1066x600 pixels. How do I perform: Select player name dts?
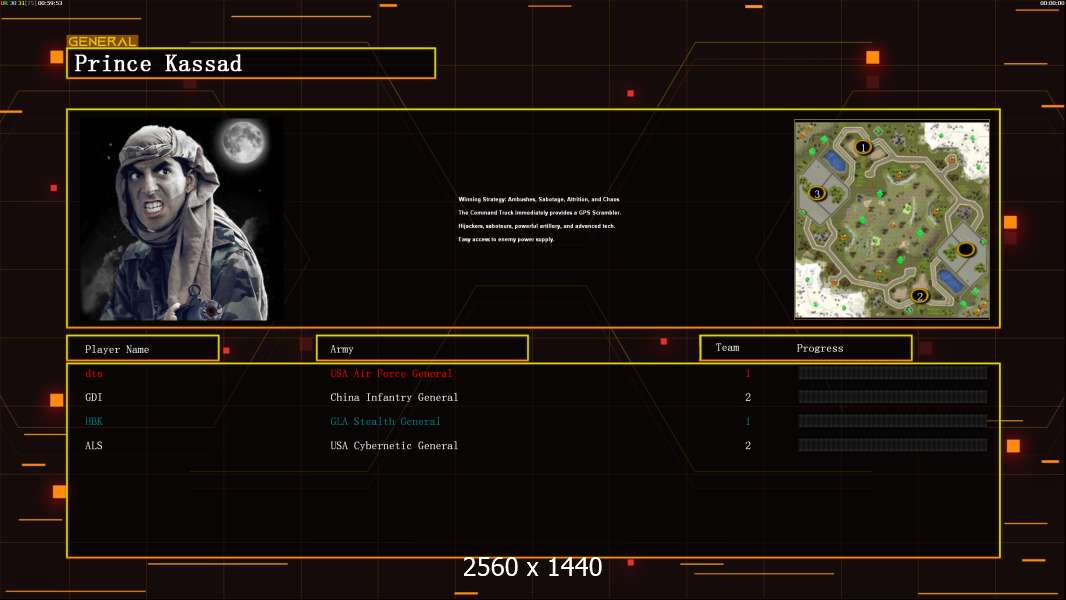pos(94,373)
